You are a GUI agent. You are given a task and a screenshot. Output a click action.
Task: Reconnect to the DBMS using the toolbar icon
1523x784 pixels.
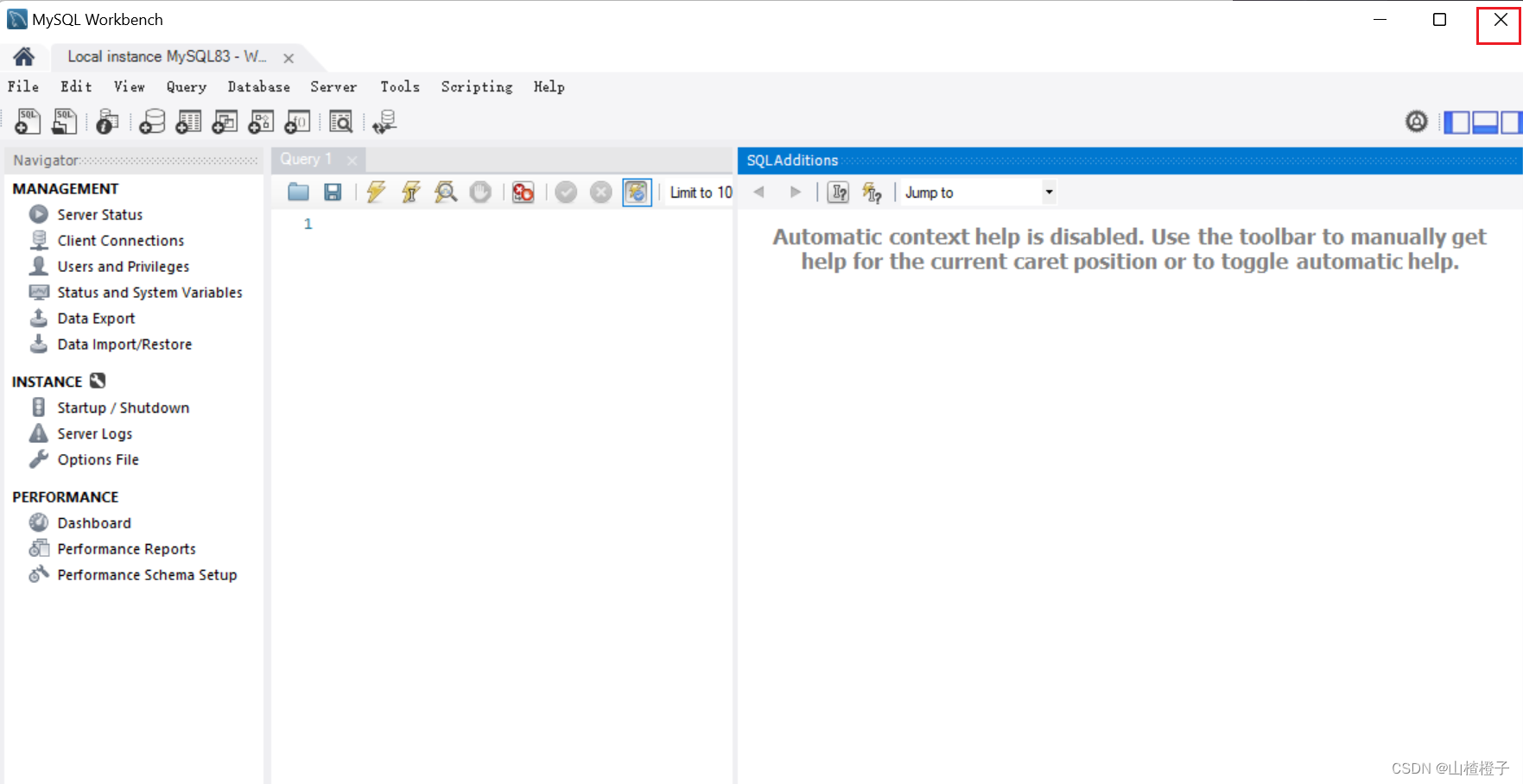coord(383,122)
